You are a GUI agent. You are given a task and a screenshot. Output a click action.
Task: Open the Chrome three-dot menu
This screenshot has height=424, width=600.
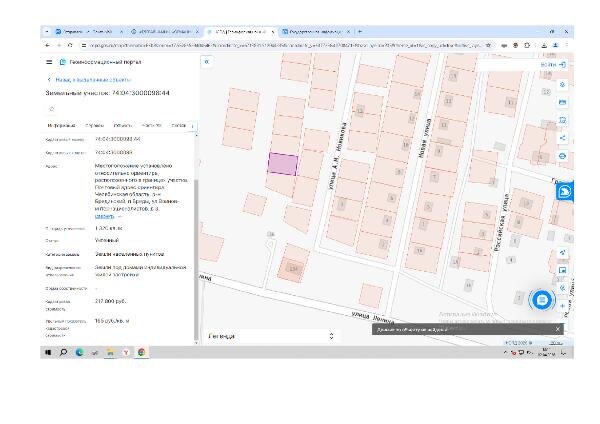pos(567,45)
